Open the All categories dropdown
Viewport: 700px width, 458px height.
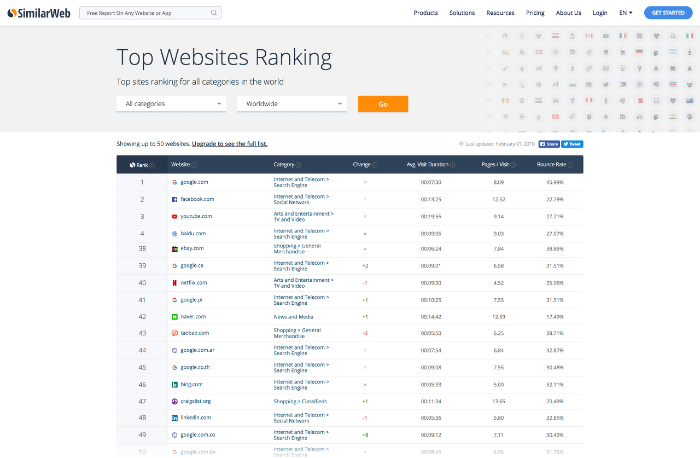(x=171, y=104)
